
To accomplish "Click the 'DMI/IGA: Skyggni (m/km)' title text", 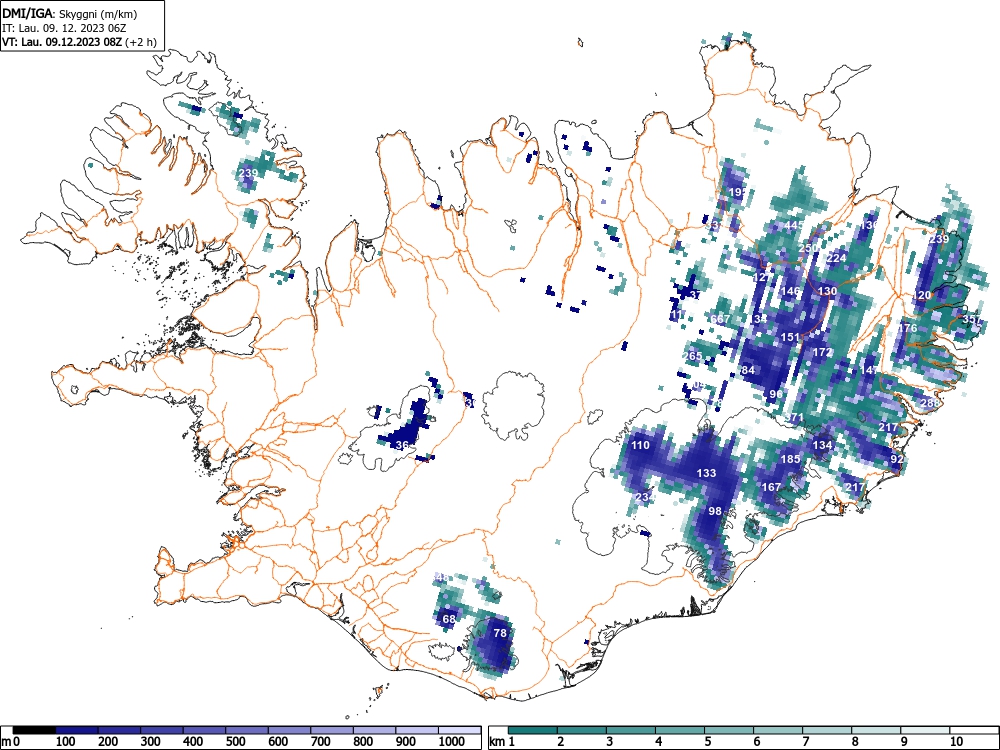I will click(x=70, y=13).
